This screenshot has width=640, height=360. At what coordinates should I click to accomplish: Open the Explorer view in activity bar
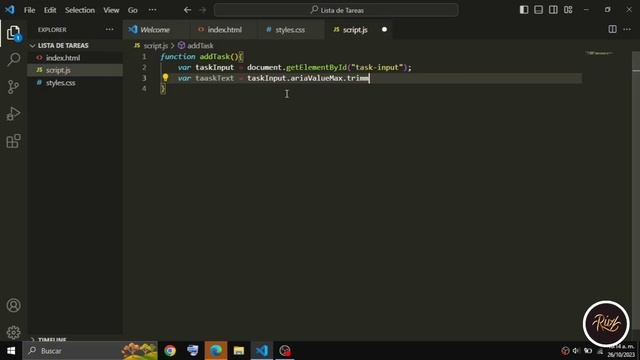coord(13,33)
